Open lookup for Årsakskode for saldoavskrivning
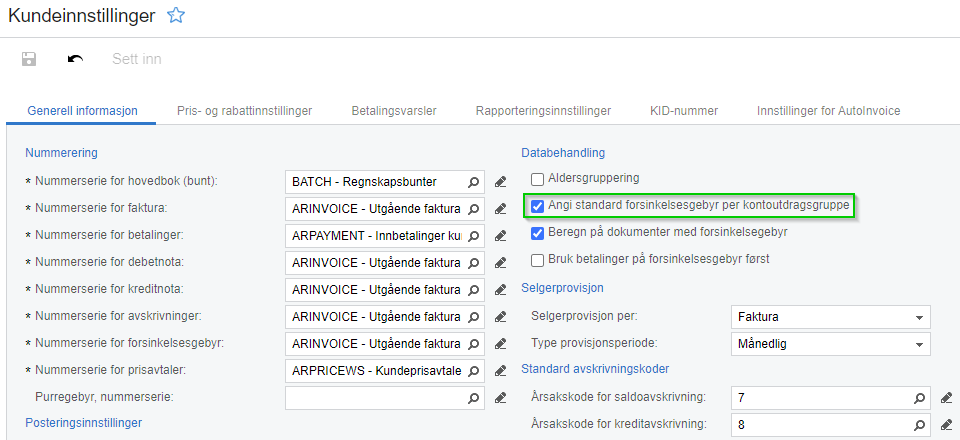Image resolution: width=960 pixels, height=440 pixels. [919, 398]
